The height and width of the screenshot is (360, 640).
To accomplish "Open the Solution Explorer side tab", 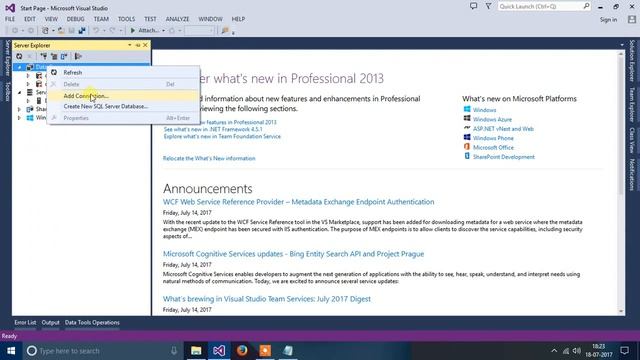I will [x=632, y=60].
